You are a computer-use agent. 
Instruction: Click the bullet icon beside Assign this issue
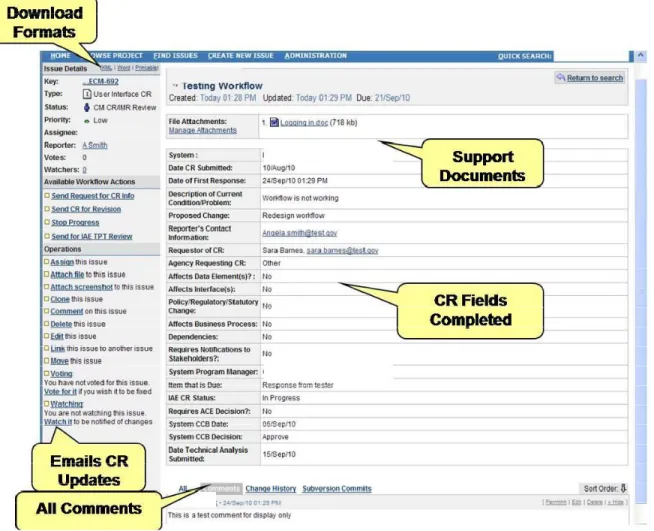(47, 262)
